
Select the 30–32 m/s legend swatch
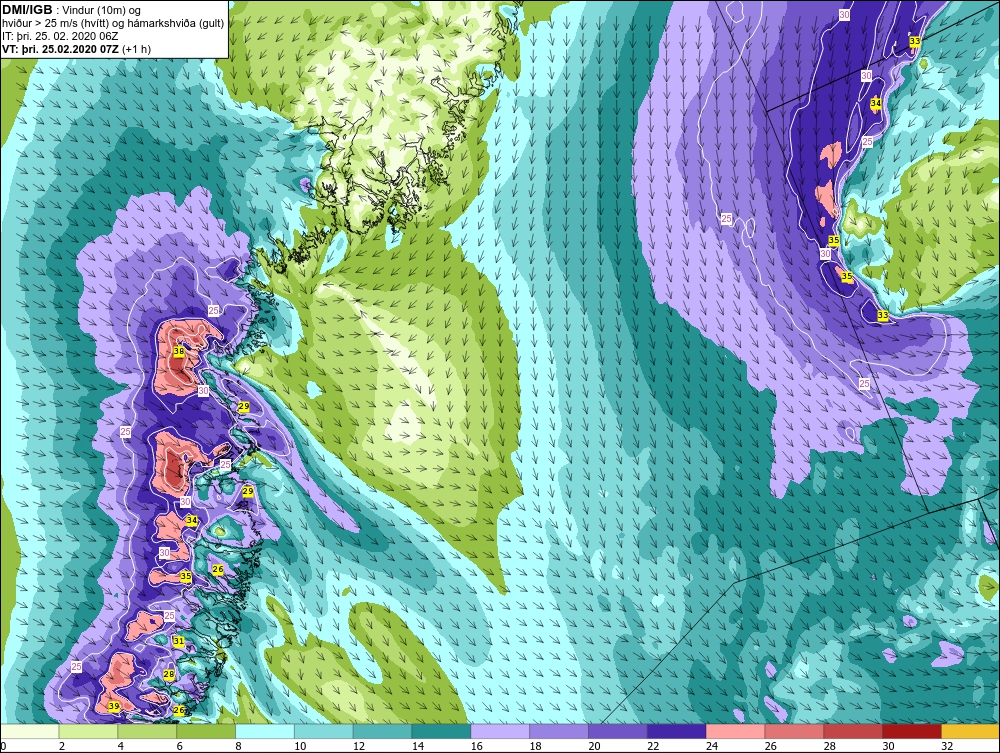tap(912, 731)
